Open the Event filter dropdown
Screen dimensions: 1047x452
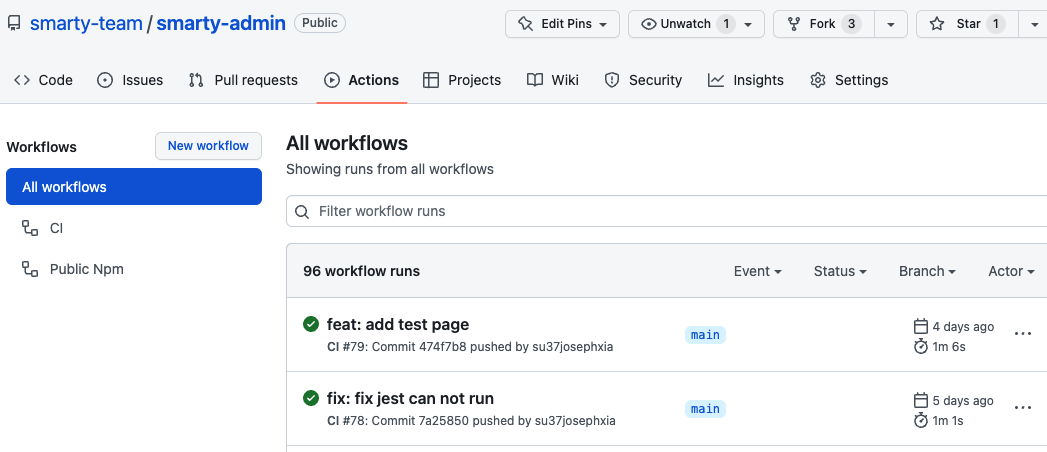point(757,271)
